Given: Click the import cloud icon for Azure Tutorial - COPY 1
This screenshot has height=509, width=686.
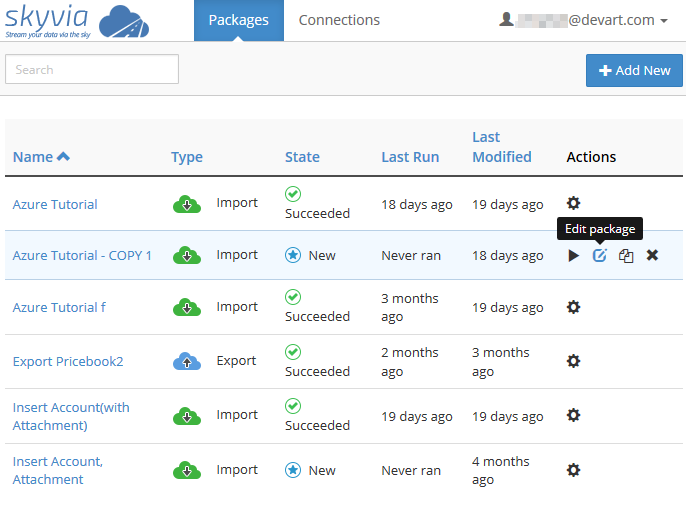Looking at the screenshot, I should click(187, 256).
